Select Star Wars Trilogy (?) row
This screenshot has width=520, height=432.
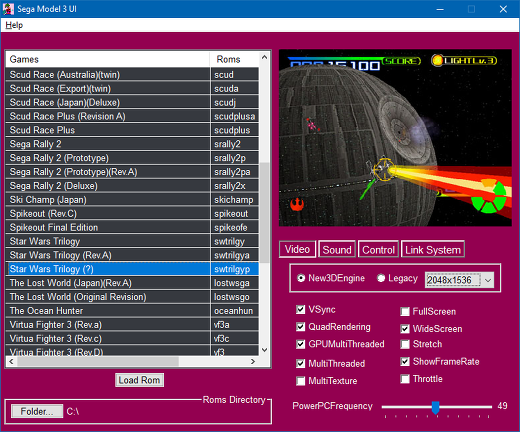(x=132, y=269)
